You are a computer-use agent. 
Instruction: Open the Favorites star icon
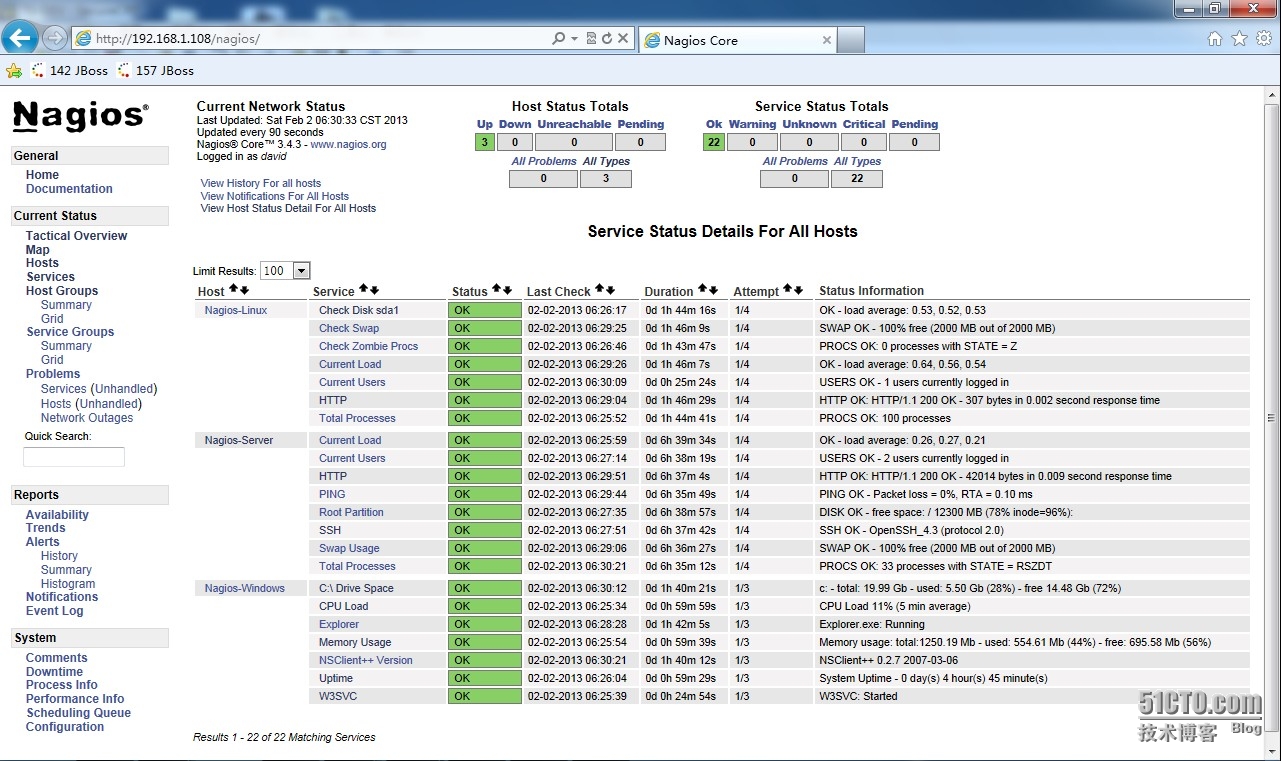[1239, 39]
